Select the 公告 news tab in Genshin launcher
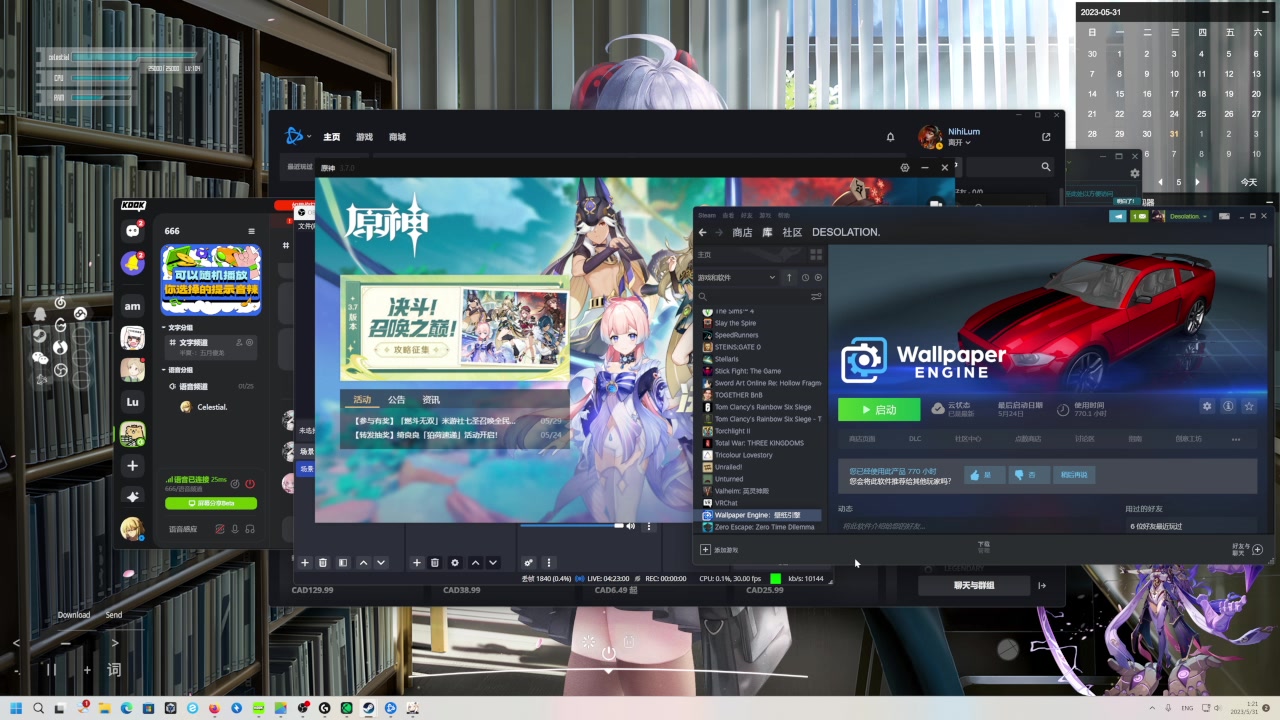The image size is (1280, 720). [x=397, y=400]
